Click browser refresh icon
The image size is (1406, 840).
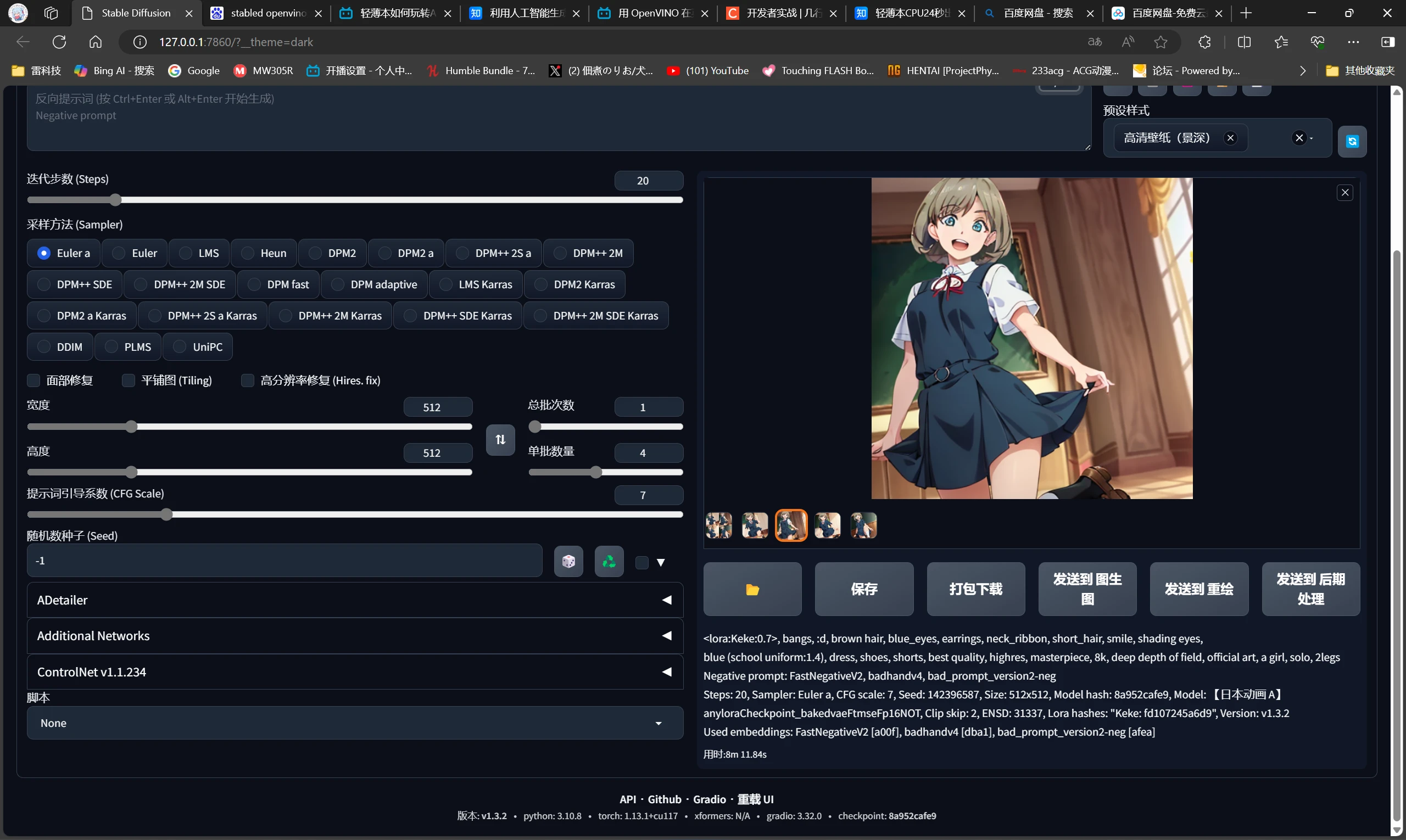tap(59, 42)
